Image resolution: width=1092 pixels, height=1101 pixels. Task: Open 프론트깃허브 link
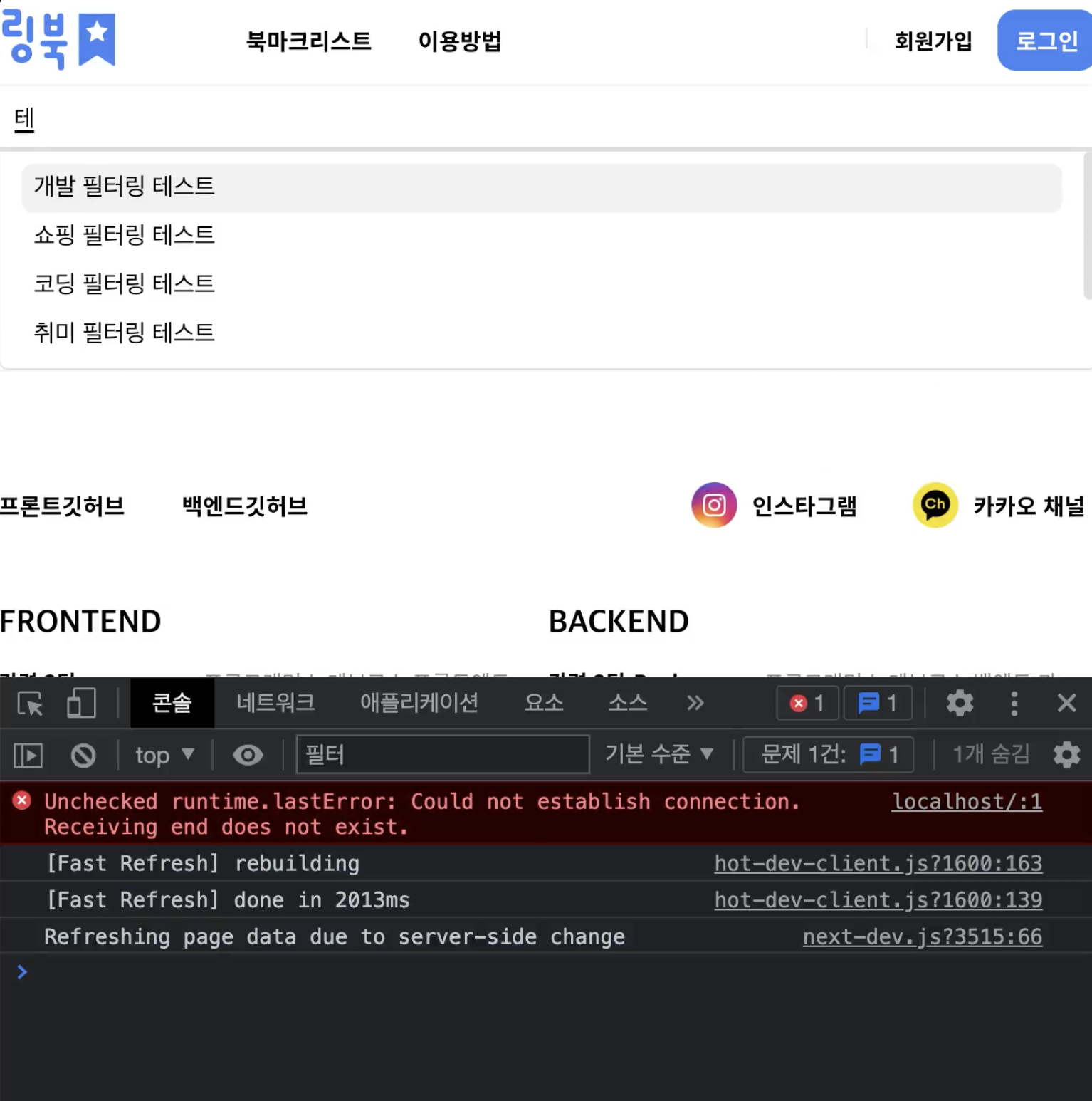62,506
